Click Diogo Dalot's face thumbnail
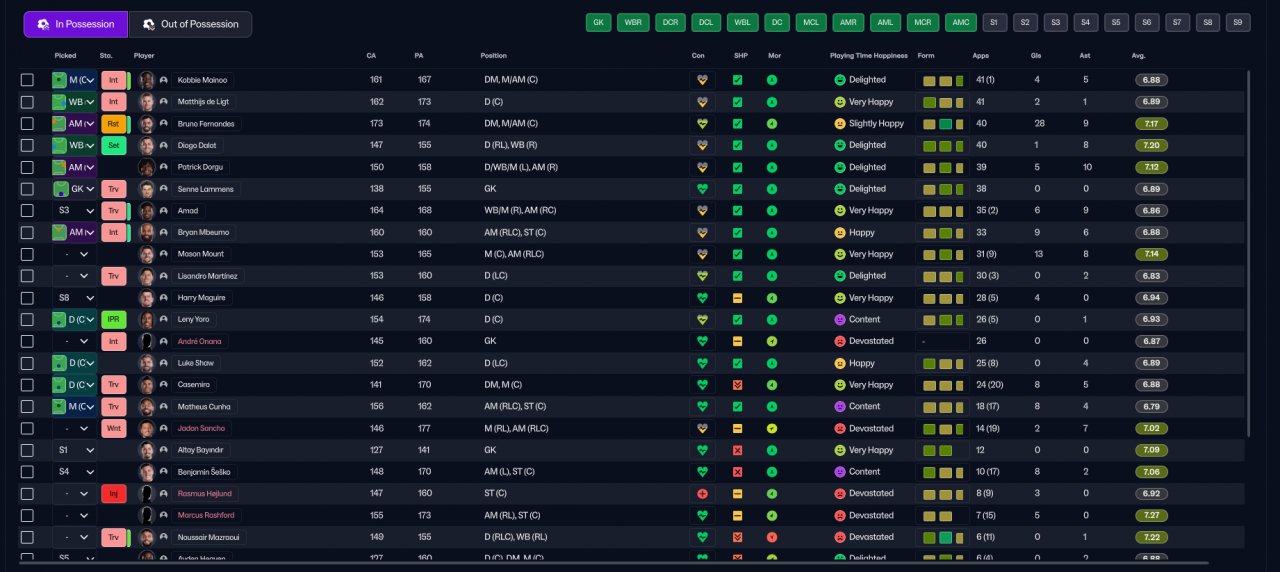Image resolution: width=1280 pixels, height=572 pixels. tap(148, 145)
